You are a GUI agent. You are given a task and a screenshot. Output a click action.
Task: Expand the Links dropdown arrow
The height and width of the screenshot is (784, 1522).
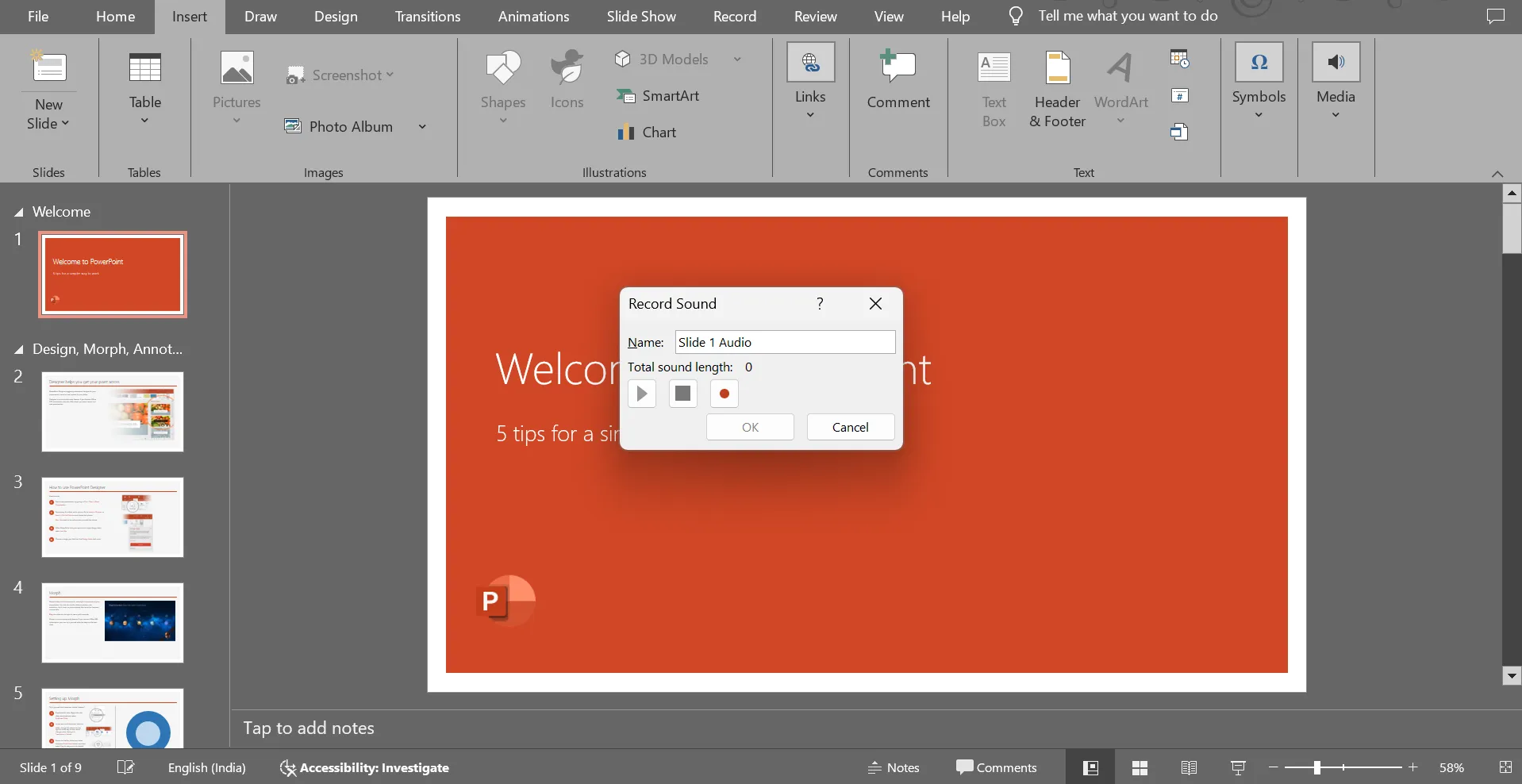tap(810, 115)
